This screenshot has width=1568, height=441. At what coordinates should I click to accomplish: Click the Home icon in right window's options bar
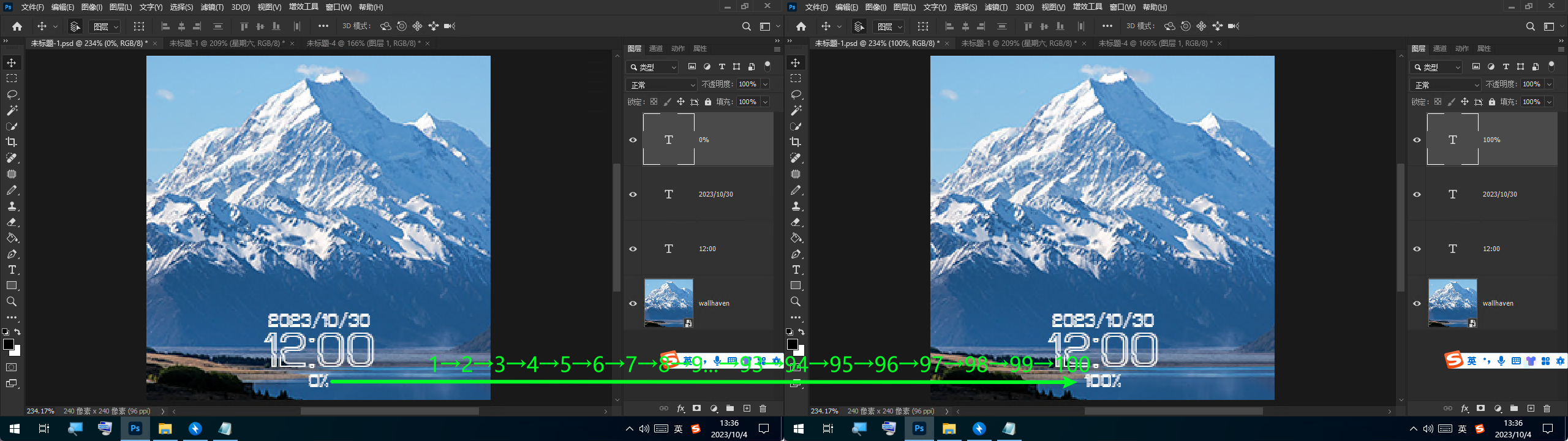pyautogui.click(x=801, y=26)
